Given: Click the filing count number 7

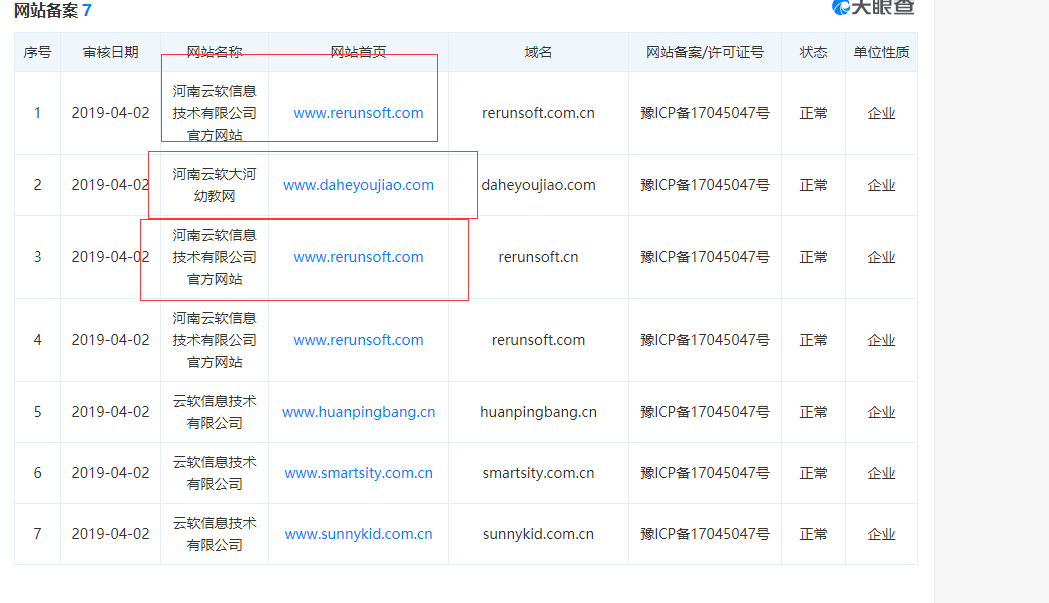Looking at the screenshot, I should coord(87,10).
